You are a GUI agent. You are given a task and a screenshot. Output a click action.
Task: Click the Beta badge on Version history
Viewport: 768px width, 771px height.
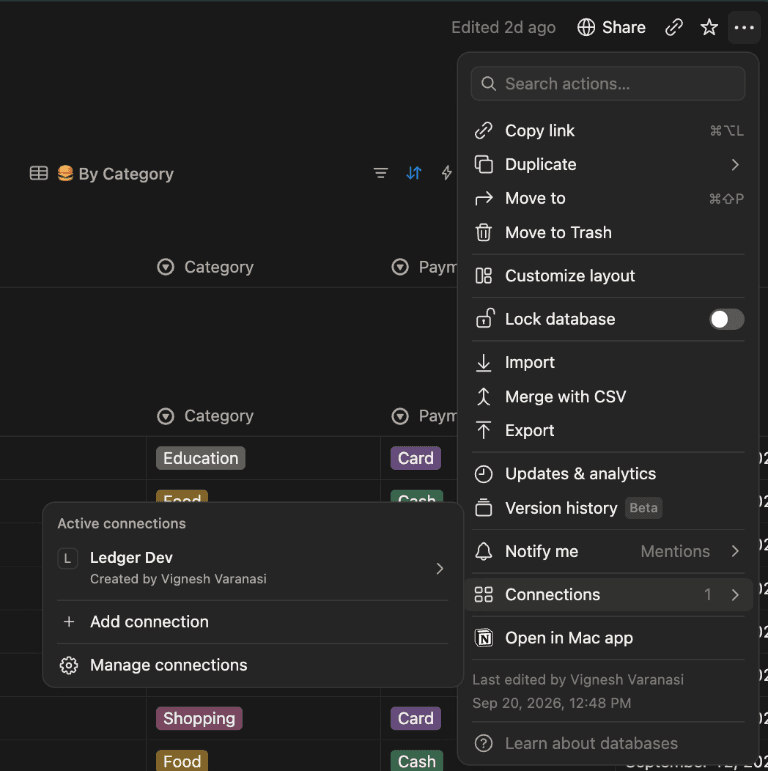coord(644,508)
